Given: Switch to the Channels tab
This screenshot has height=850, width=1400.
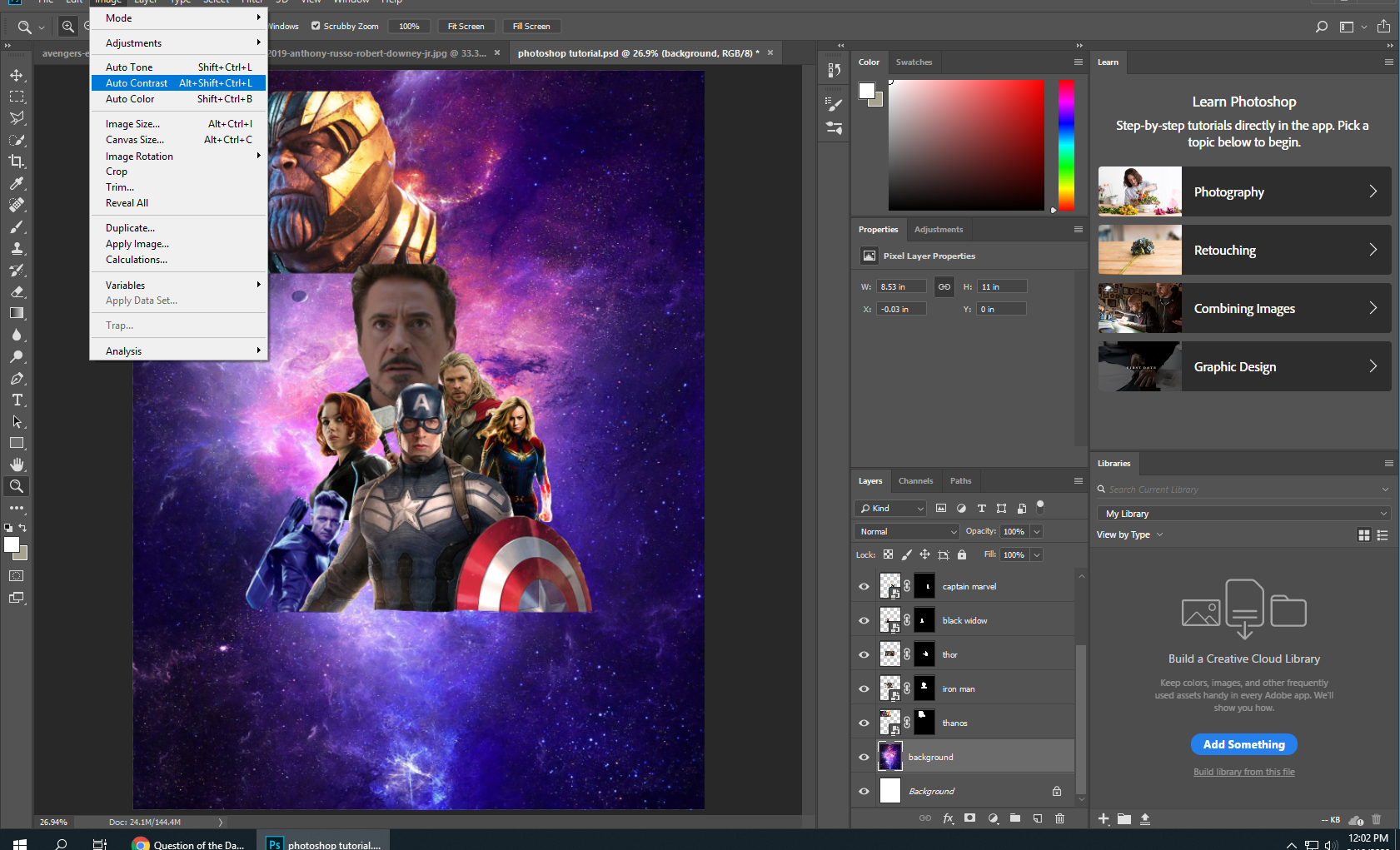Looking at the screenshot, I should coord(915,481).
